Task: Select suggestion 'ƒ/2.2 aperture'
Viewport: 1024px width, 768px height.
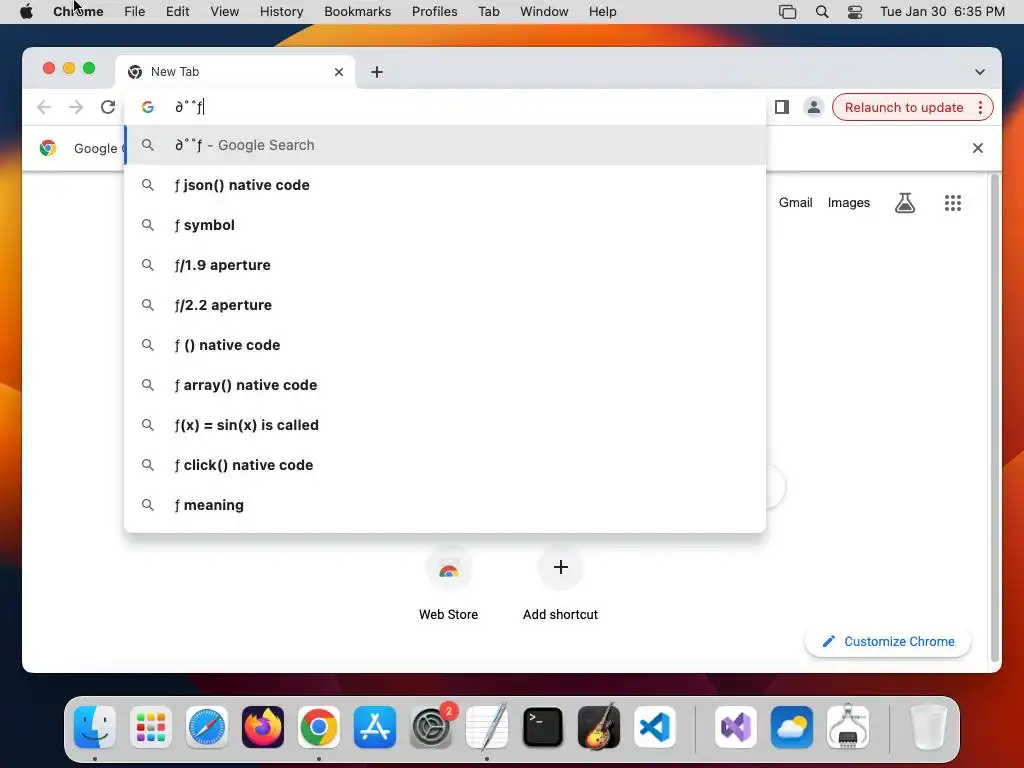Action: click(445, 305)
